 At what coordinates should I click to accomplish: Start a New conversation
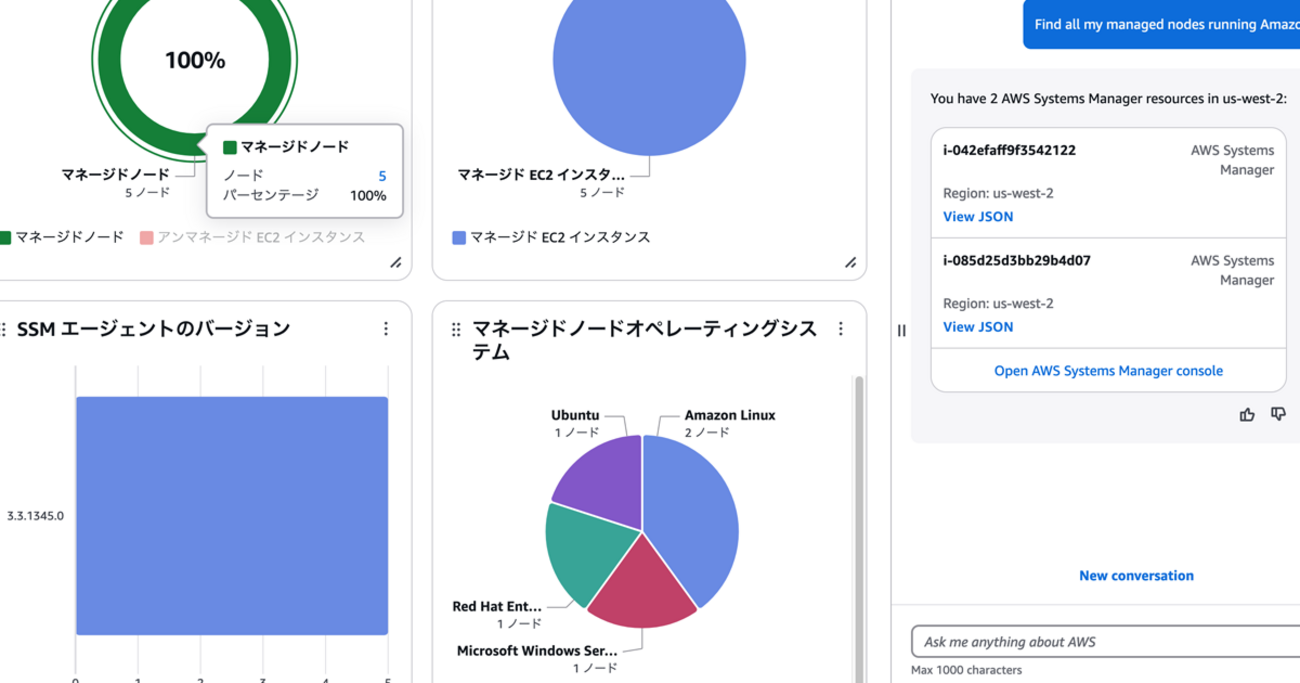(x=1136, y=575)
